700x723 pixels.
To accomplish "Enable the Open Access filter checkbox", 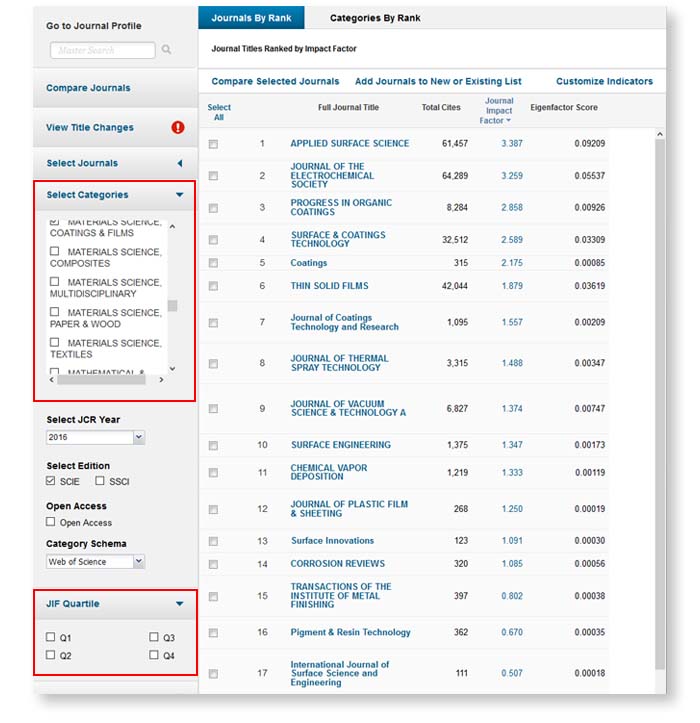I will click(x=51, y=522).
